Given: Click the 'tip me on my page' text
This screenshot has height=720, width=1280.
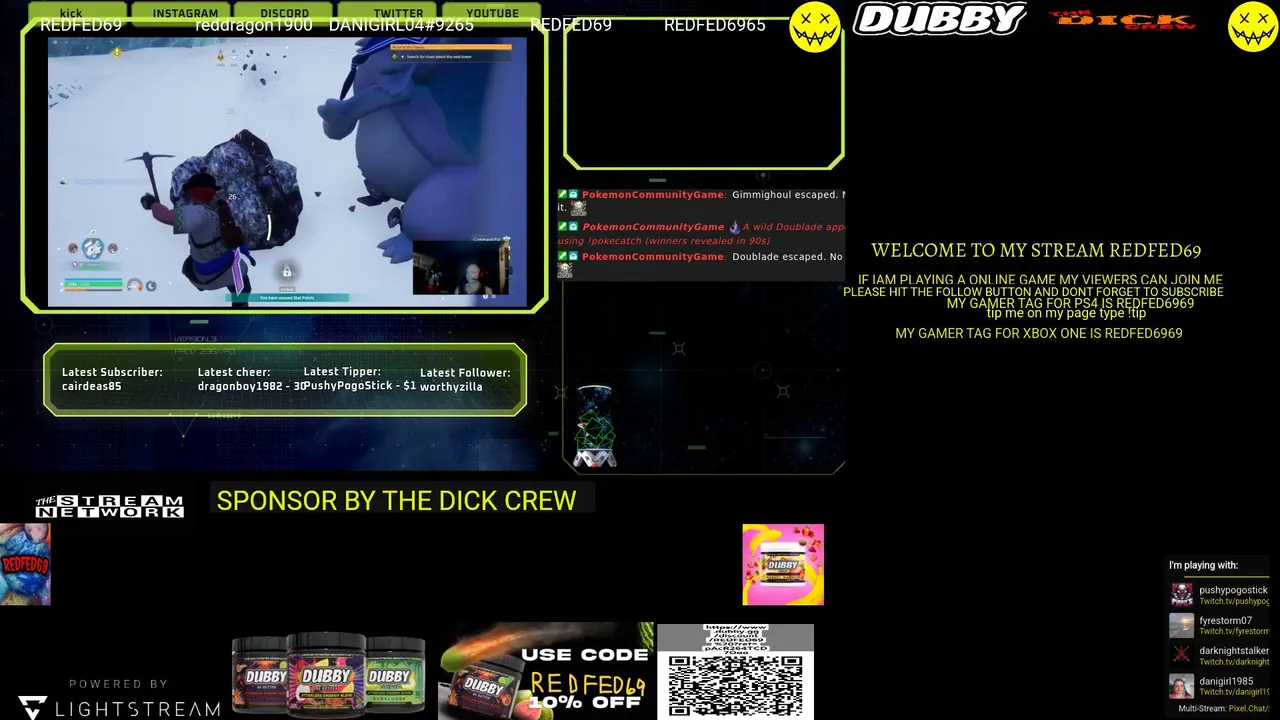Looking at the screenshot, I should click(1066, 313).
